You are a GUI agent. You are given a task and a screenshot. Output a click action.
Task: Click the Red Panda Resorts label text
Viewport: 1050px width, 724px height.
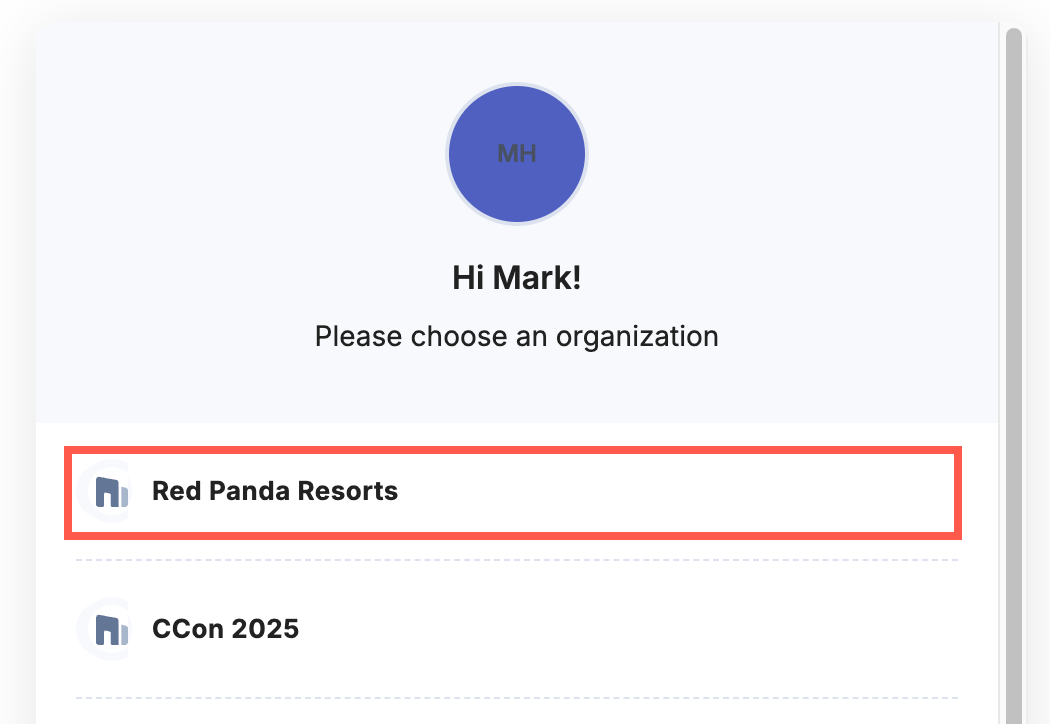click(x=274, y=491)
